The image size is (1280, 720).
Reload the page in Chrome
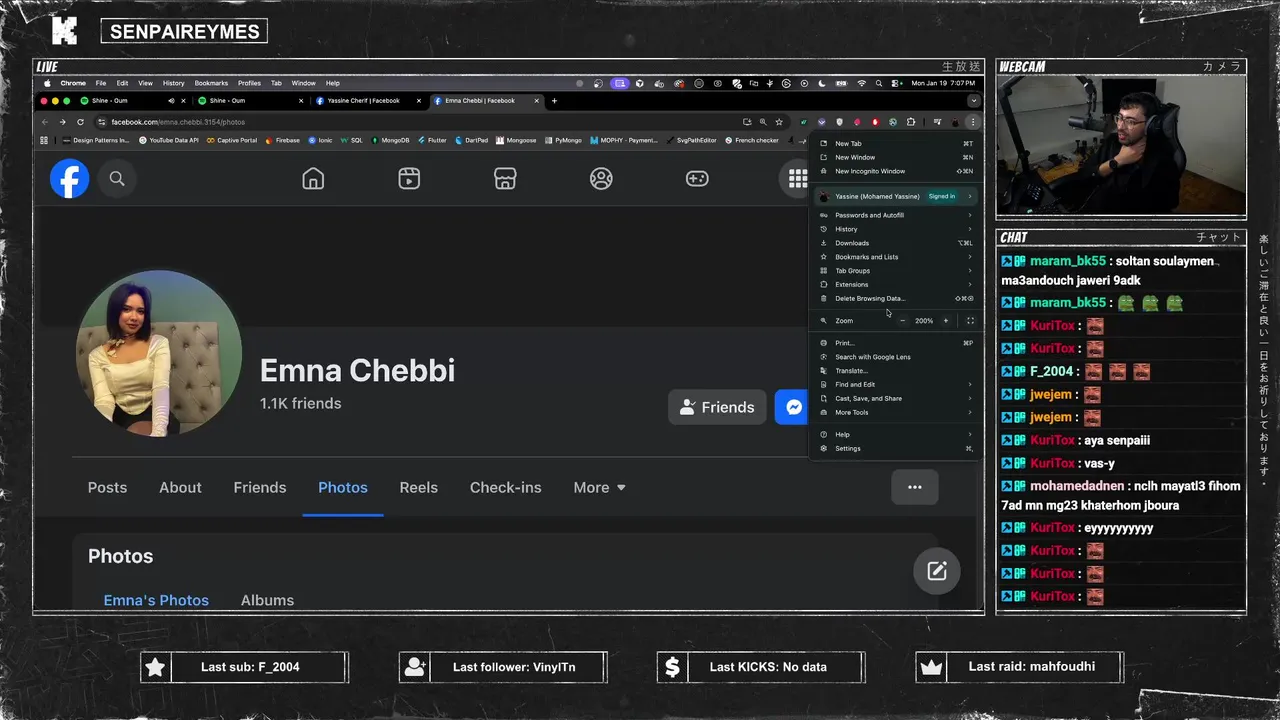tap(80, 122)
